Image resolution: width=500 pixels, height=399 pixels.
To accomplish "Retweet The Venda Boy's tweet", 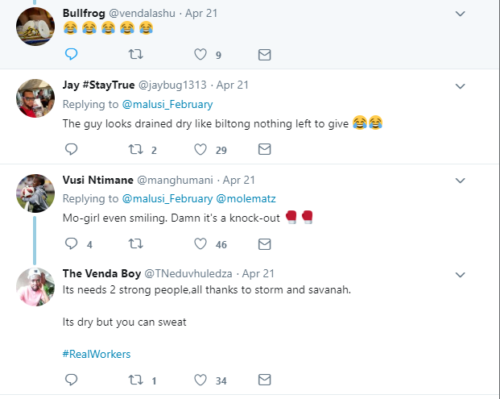I will [136, 380].
